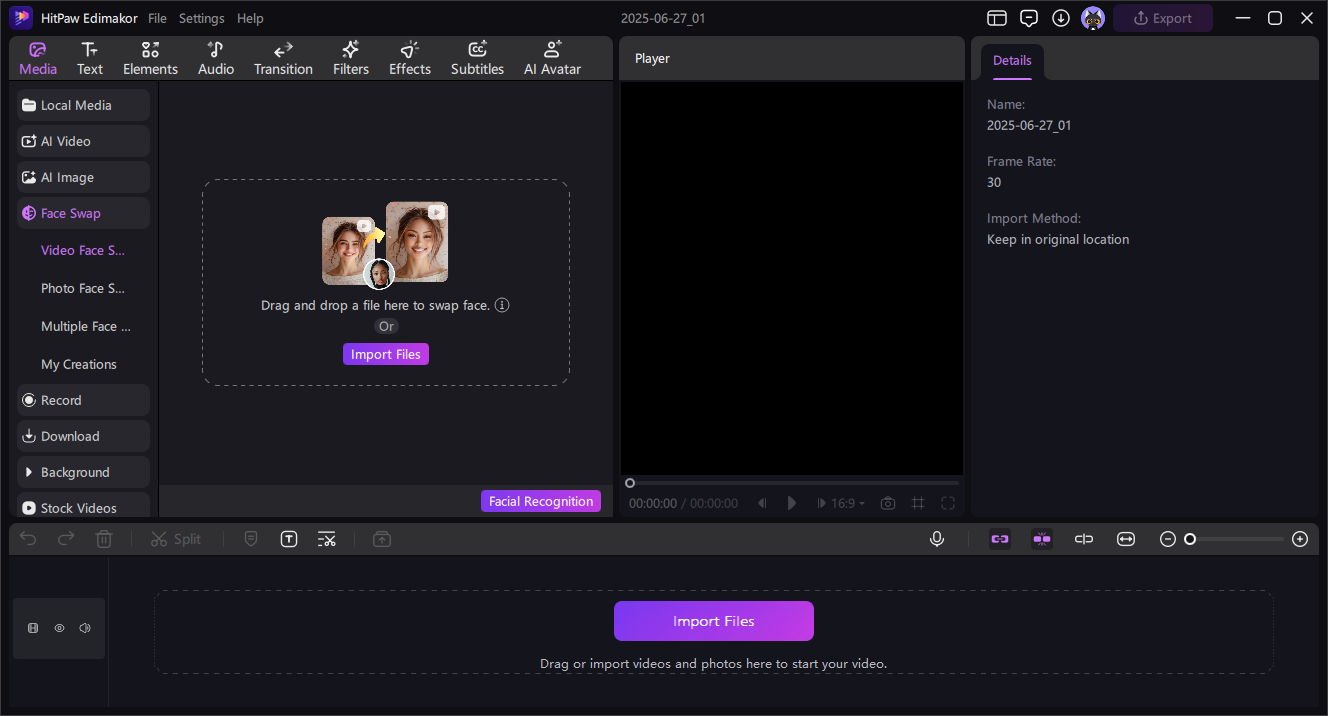The width and height of the screenshot is (1328, 716).
Task: Click the text T icon in timeline toolbar
Action: point(289,539)
